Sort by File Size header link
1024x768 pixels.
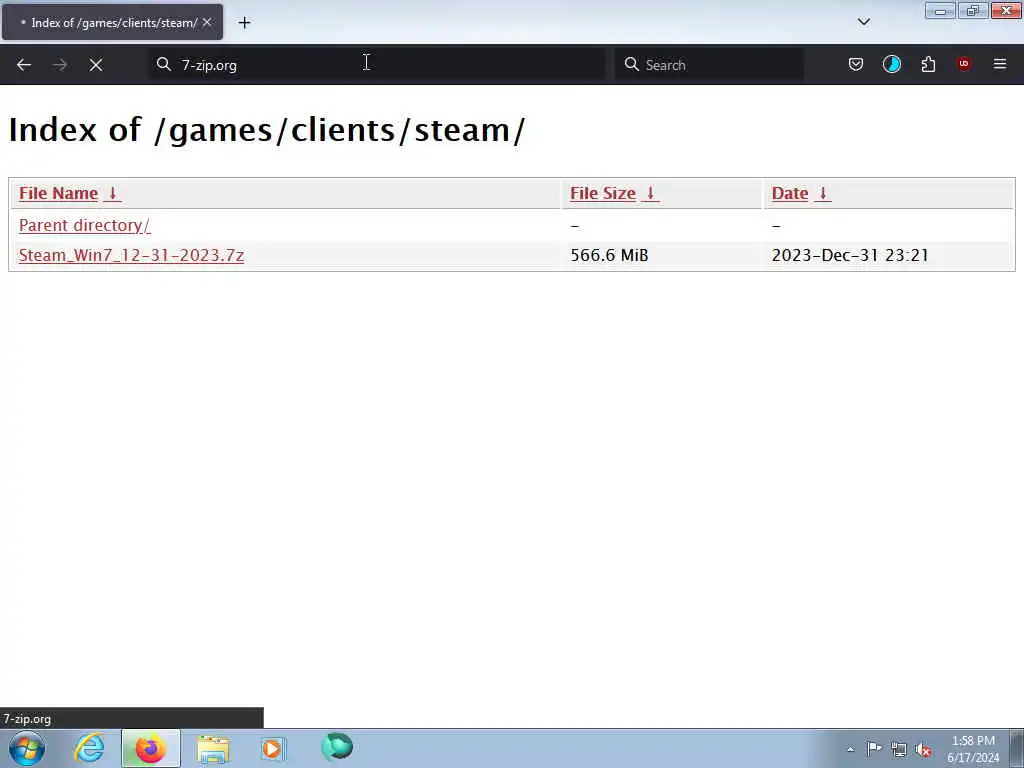click(x=602, y=193)
